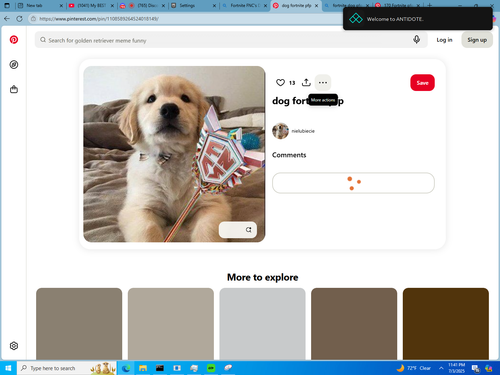Open the Windows Start menu

click(8, 368)
